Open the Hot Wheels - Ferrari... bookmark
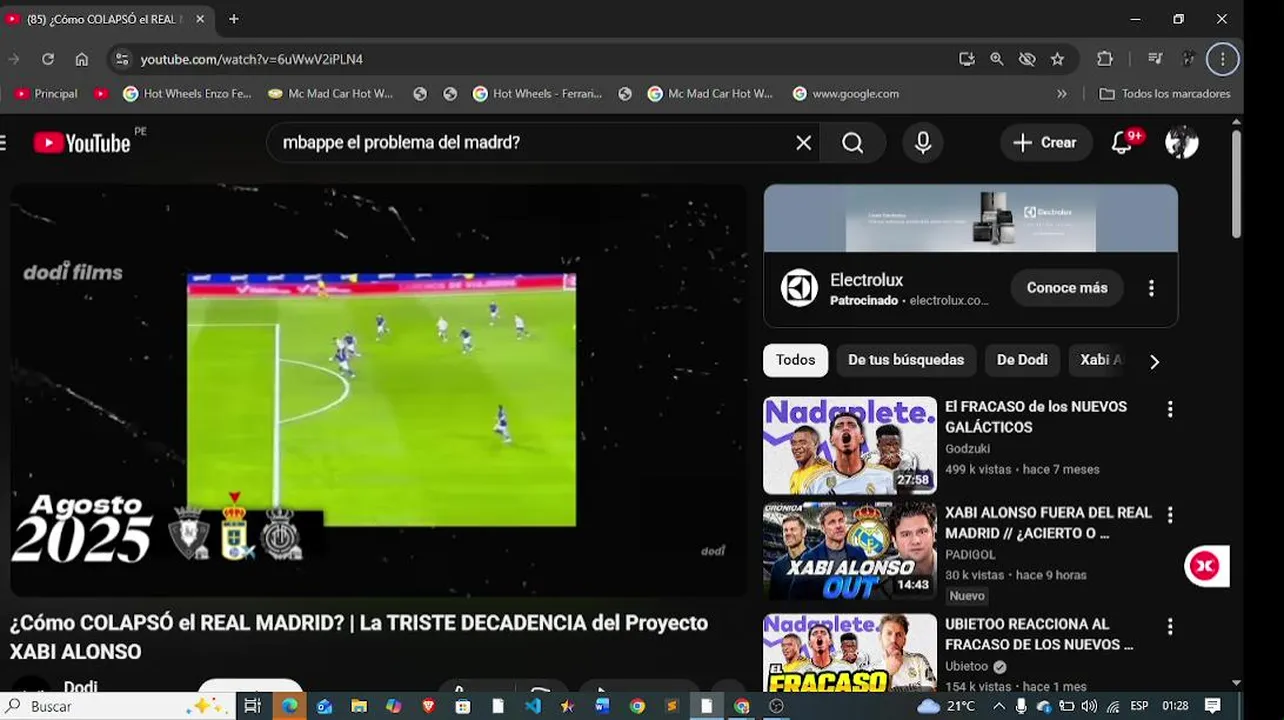Image resolution: width=1284 pixels, height=720 pixels. click(x=537, y=94)
